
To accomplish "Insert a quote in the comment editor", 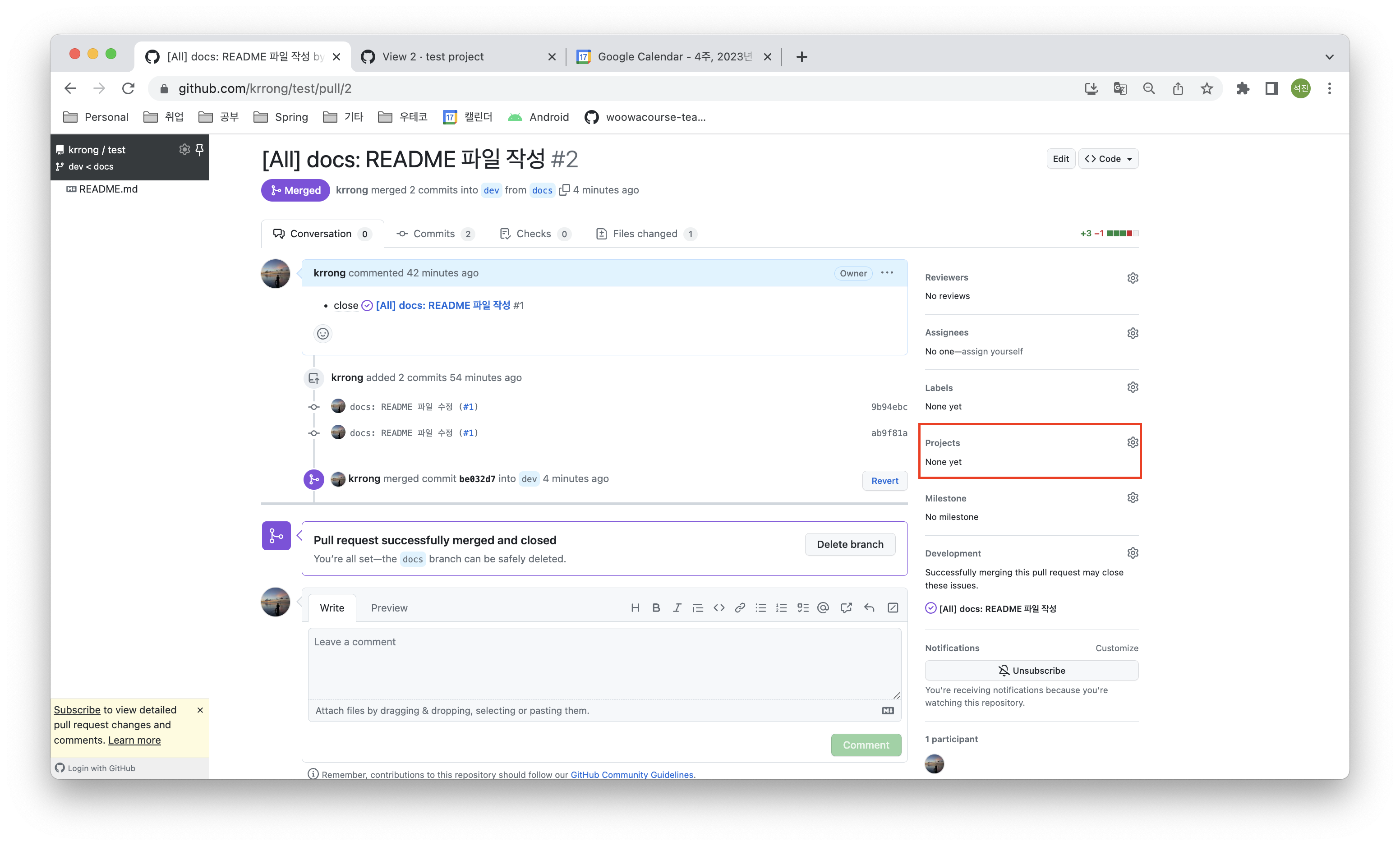I will click(x=698, y=608).
